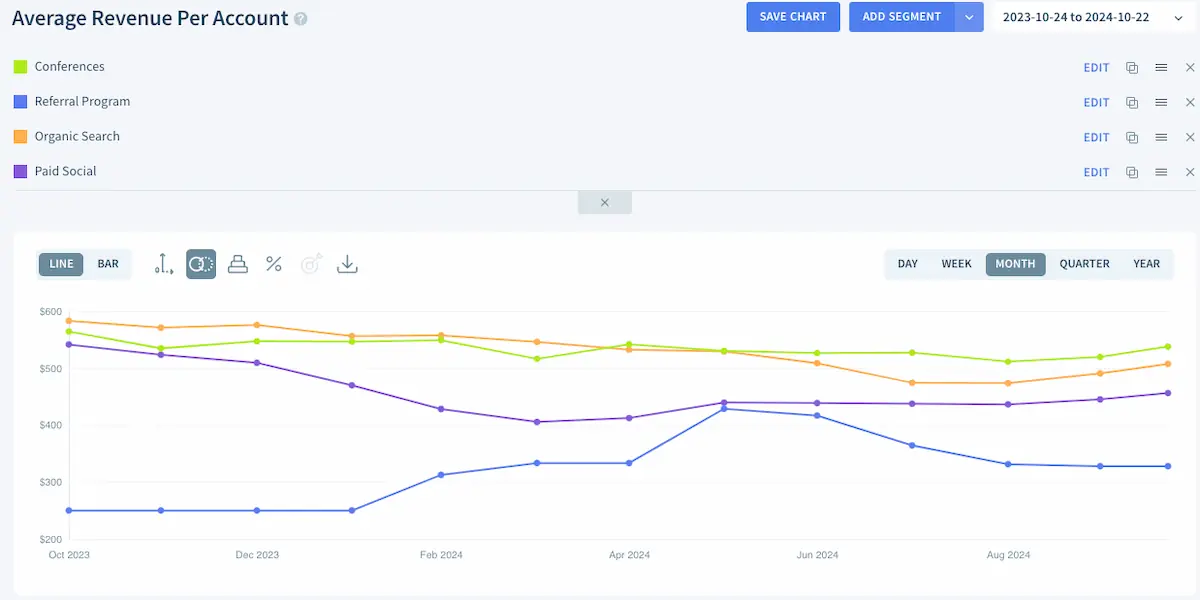The image size is (1200, 600).
Task: Remove the Conferences segment
Action: pyautogui.click(x=1190, y=68)
